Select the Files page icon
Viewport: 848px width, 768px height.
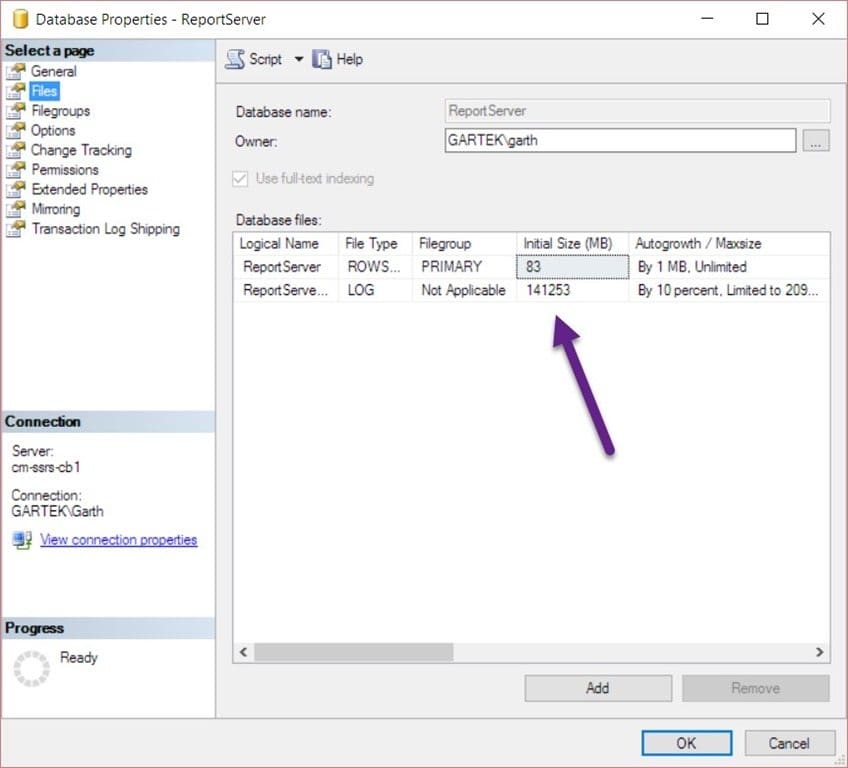coord(16,91)
